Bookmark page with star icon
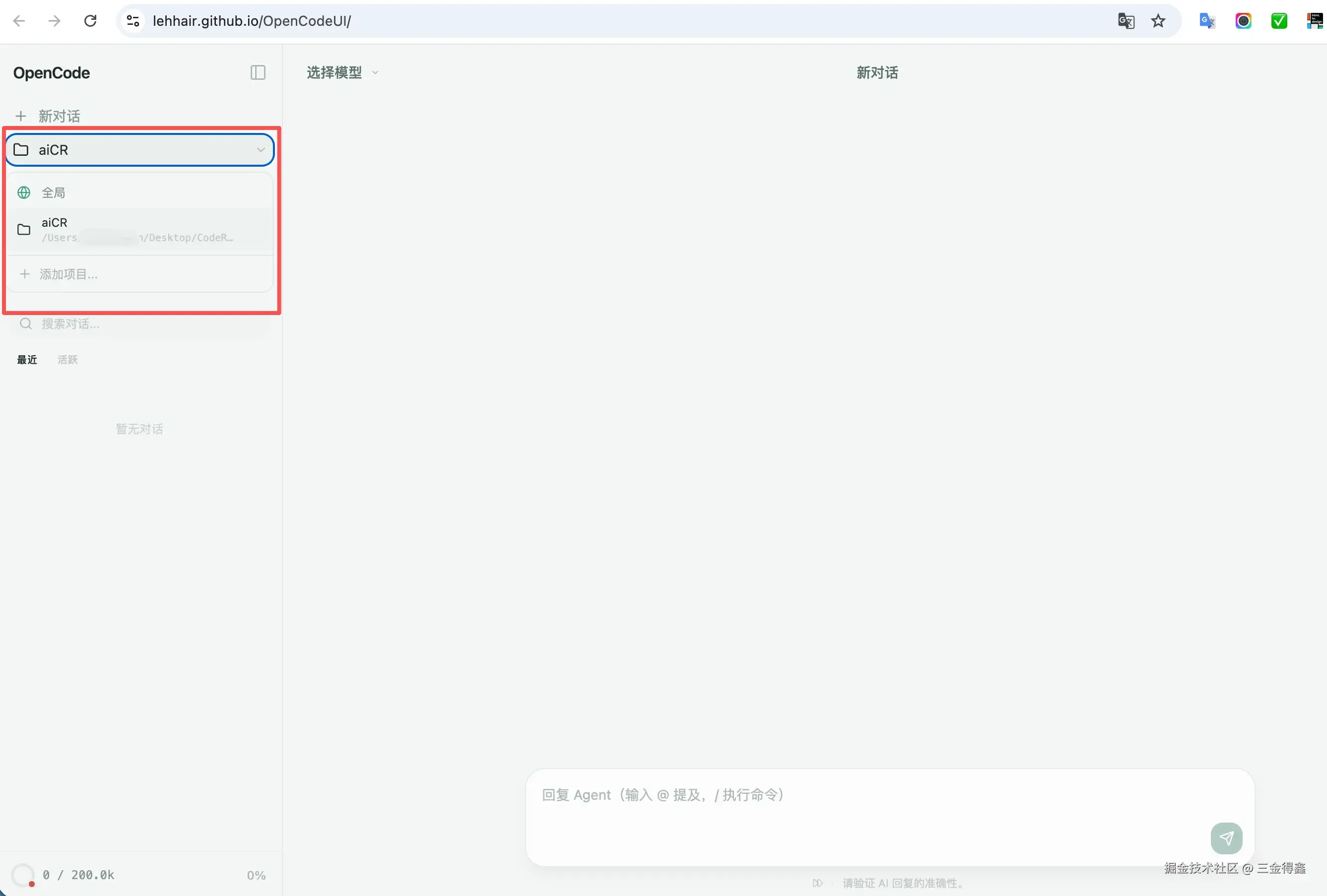Screen dimensions: 1327x896 (1157, 21)
